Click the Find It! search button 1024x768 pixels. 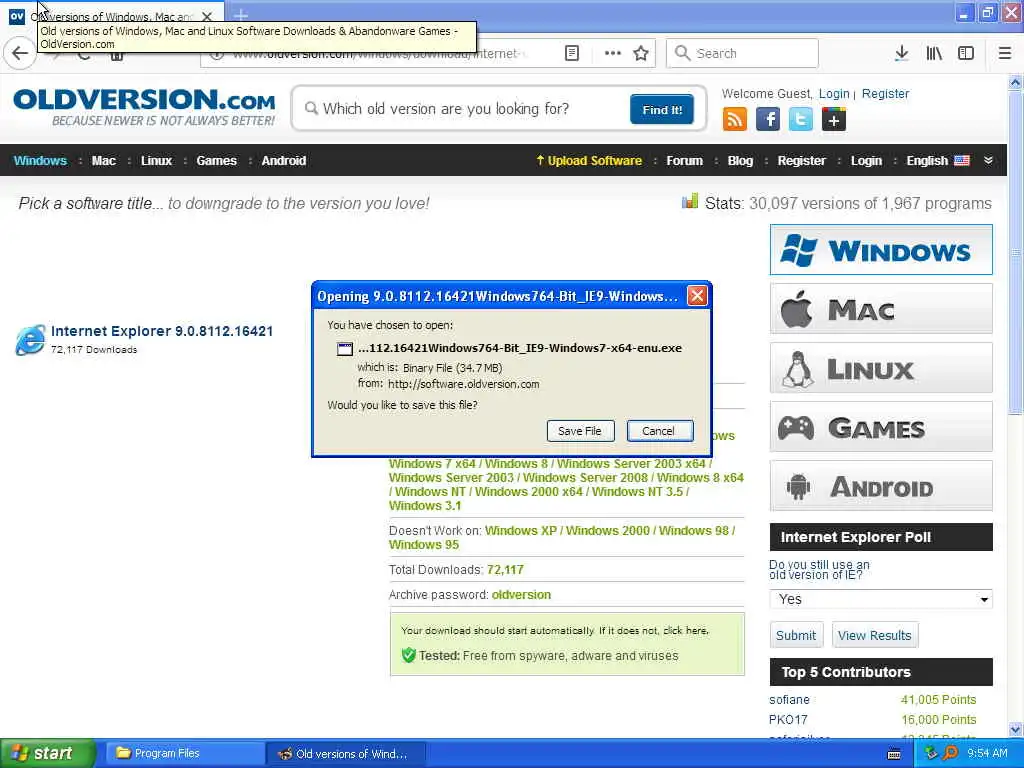[x=662, y=109]
